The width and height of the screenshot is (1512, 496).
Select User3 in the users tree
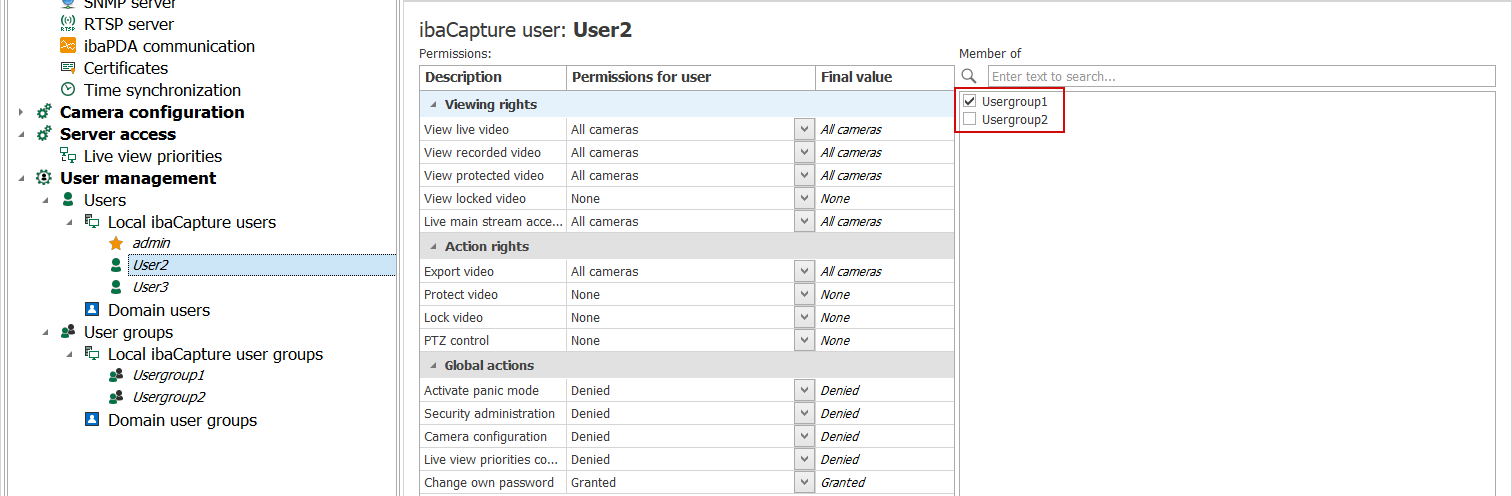[150, 287]
